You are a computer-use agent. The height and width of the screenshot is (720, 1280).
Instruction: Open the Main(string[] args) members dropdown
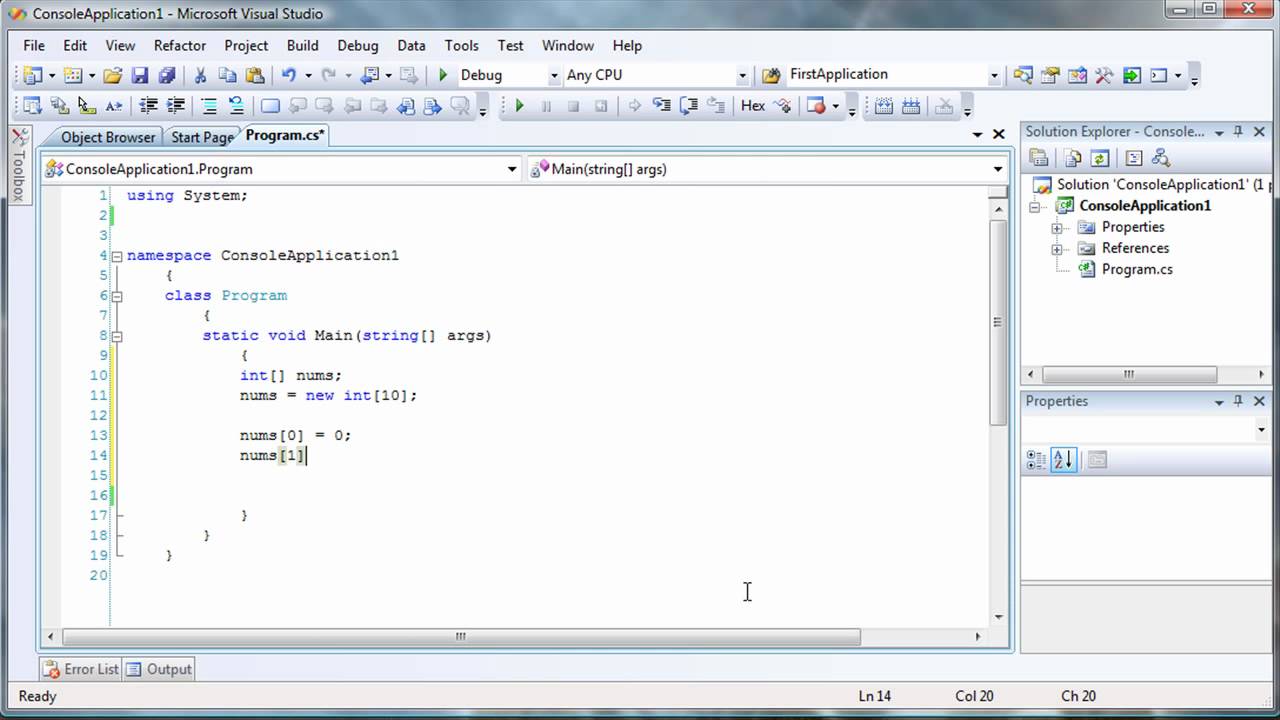click(x=998, y=169)
